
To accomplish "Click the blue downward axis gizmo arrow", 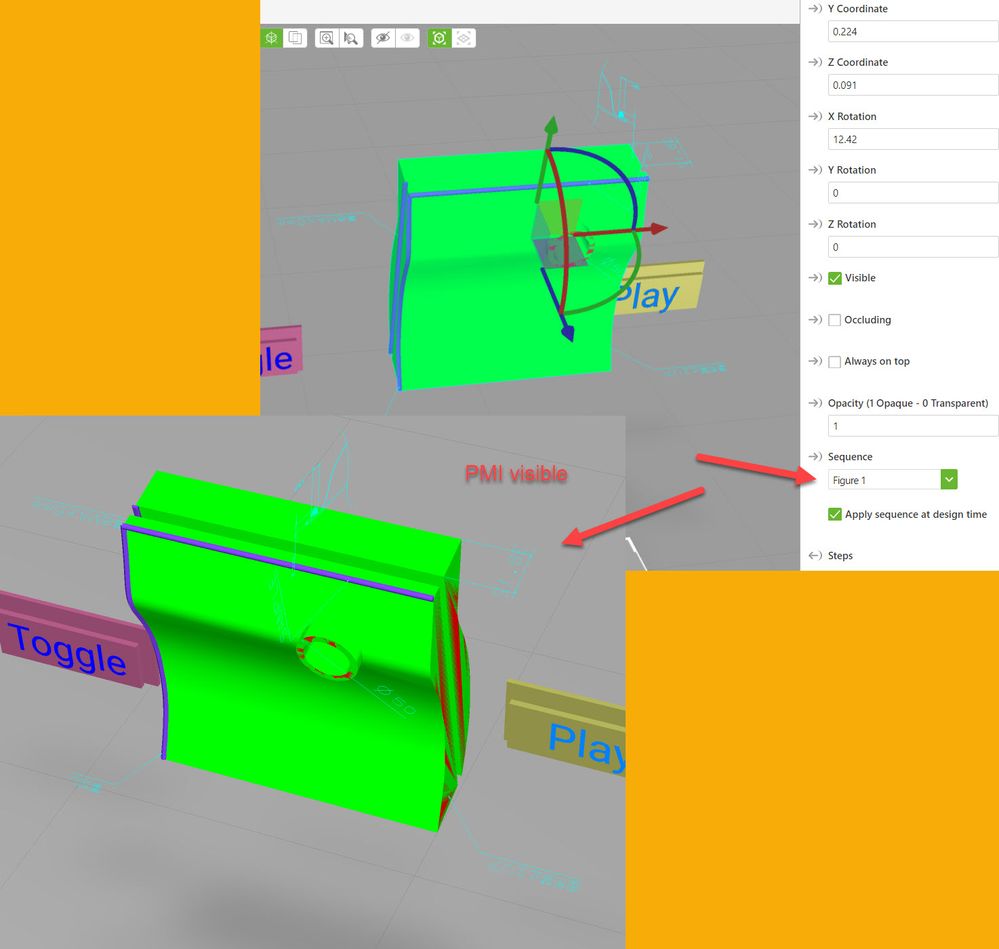I will [567, 332].
